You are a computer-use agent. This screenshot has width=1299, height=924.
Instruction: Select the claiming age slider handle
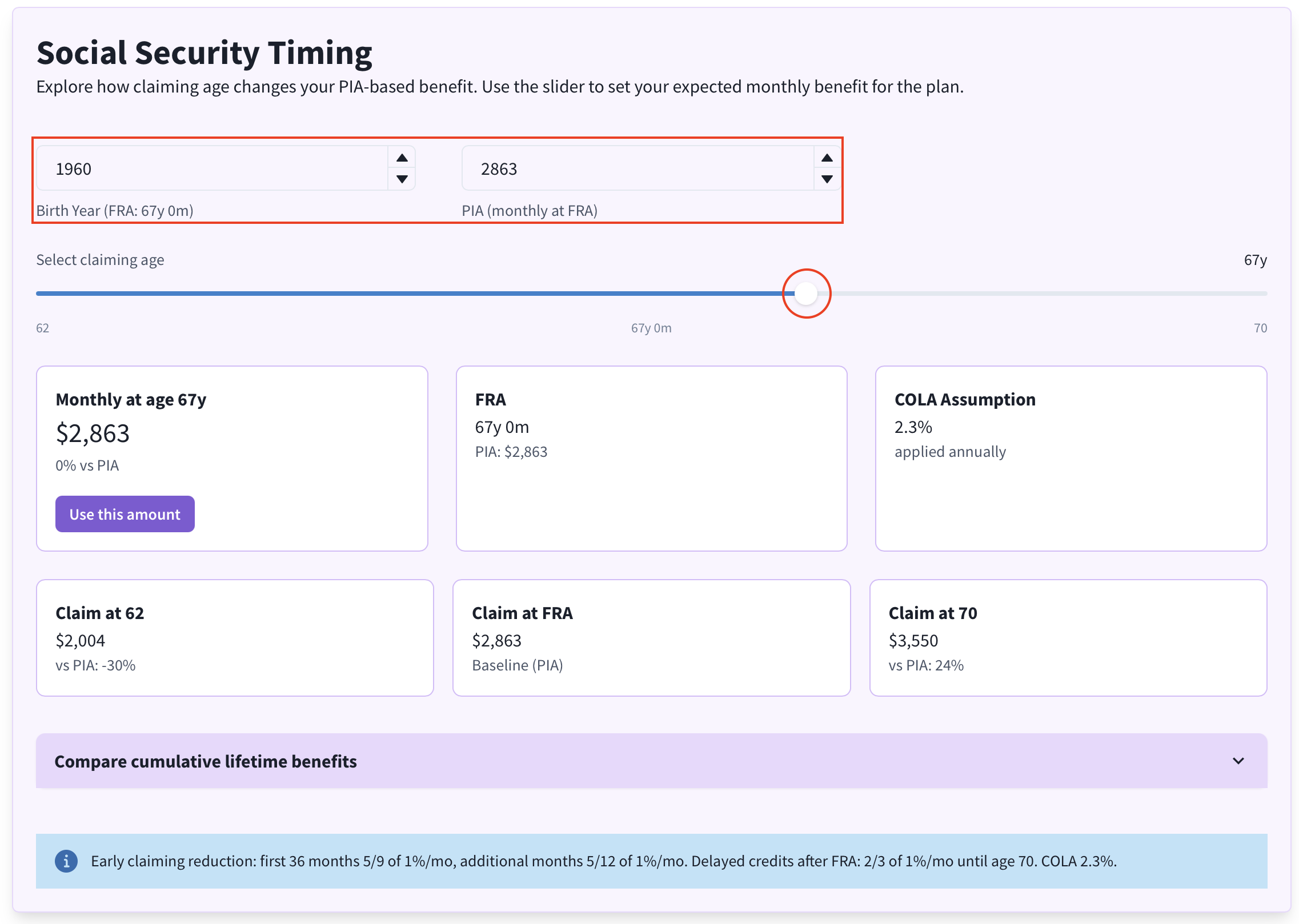point(807,292)
